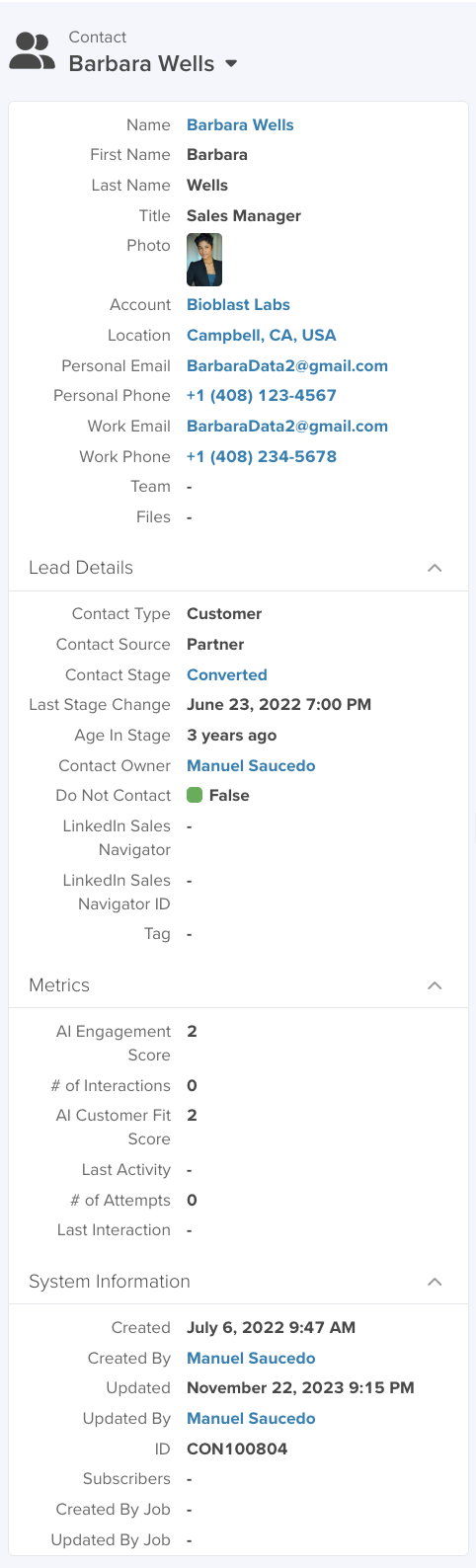Screen dimensions: 476x1568
Task: Call work phone +1 (408) 234-5678
Action: (262, 457)
